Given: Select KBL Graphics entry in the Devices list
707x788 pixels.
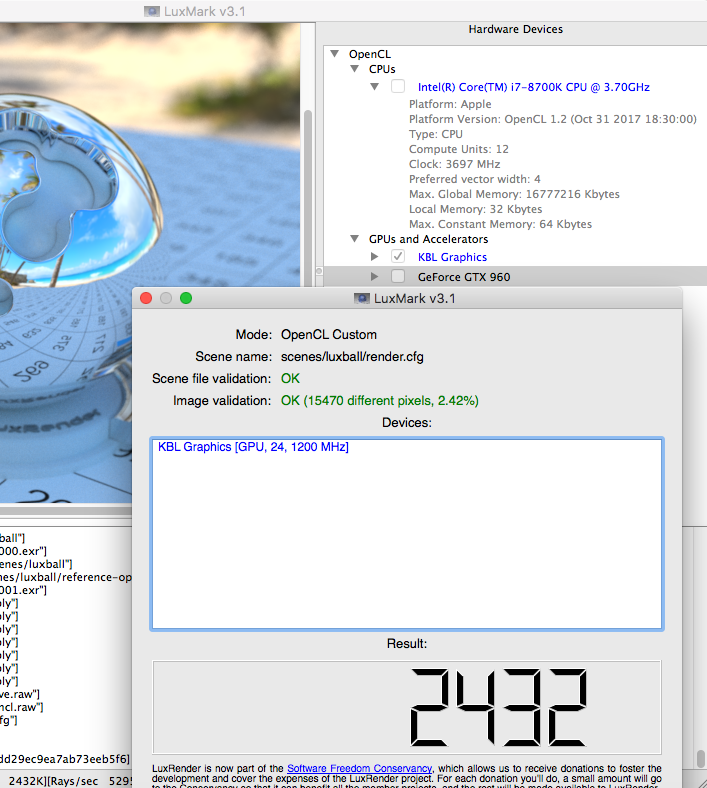Looking at the screenshot, I should 253,447.
